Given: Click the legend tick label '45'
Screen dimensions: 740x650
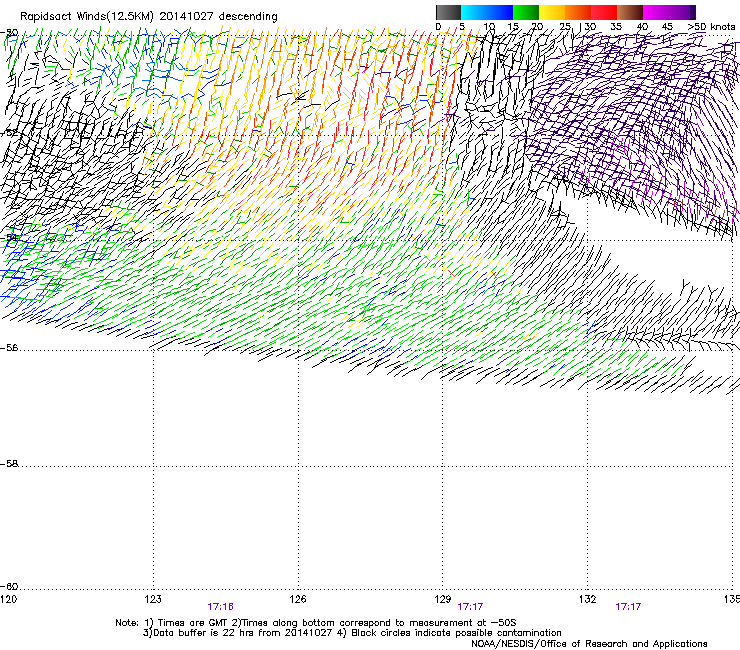Looking at the screenshot, I should coord(667,27).
